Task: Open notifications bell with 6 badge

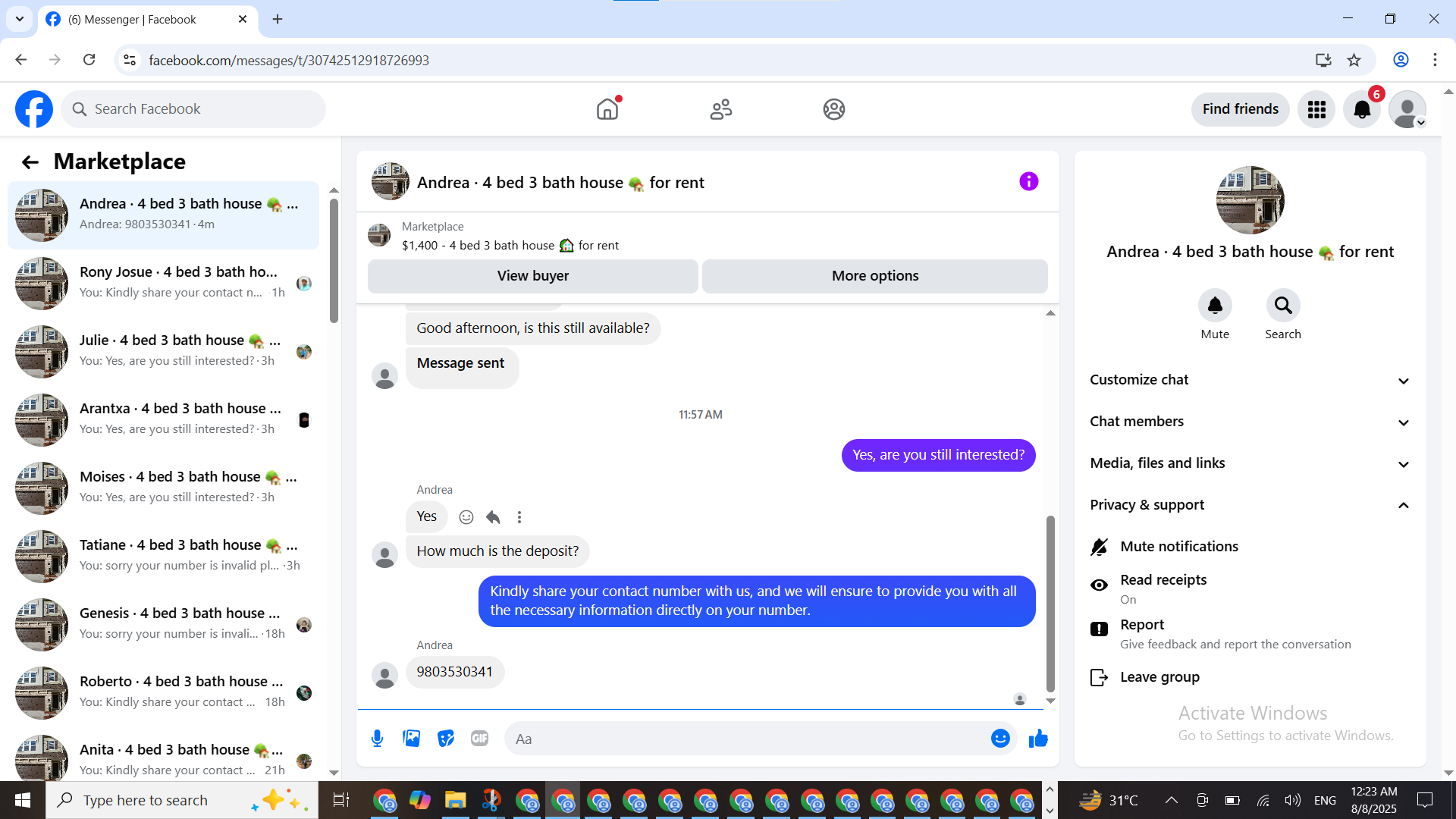Action: (1362, 109)
